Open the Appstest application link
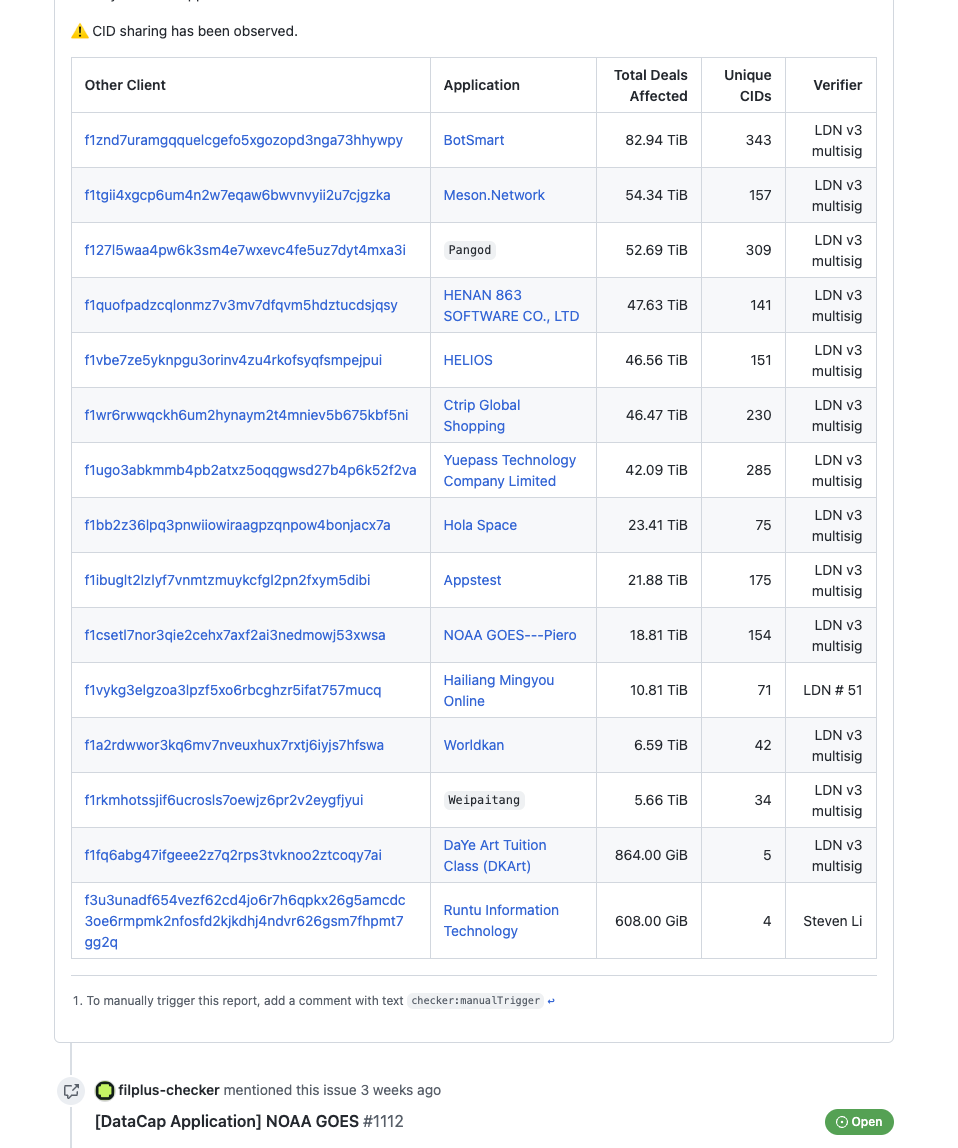 [x=471, y=580]
